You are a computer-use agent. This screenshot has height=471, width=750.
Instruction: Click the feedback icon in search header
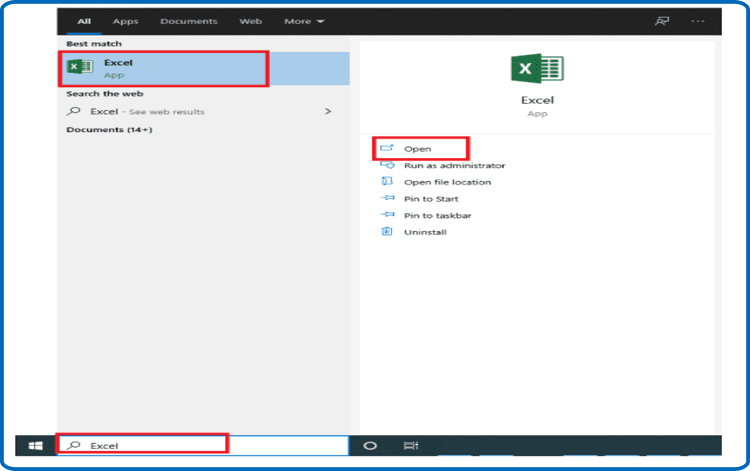tap(660, 20)
